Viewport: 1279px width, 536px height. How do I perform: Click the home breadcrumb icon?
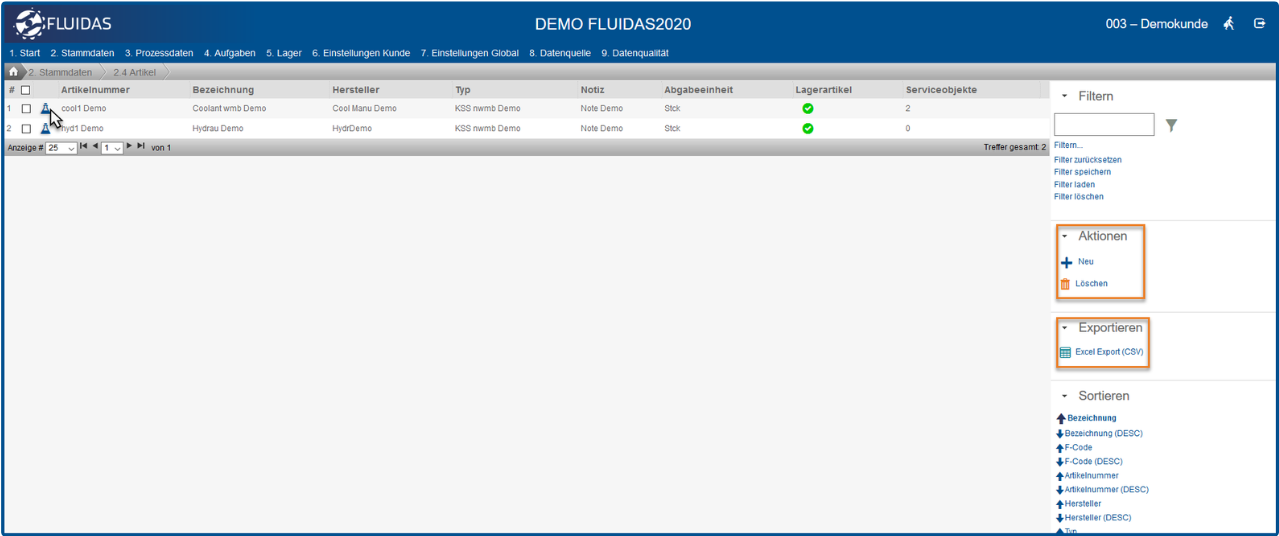tap(13, 72)
